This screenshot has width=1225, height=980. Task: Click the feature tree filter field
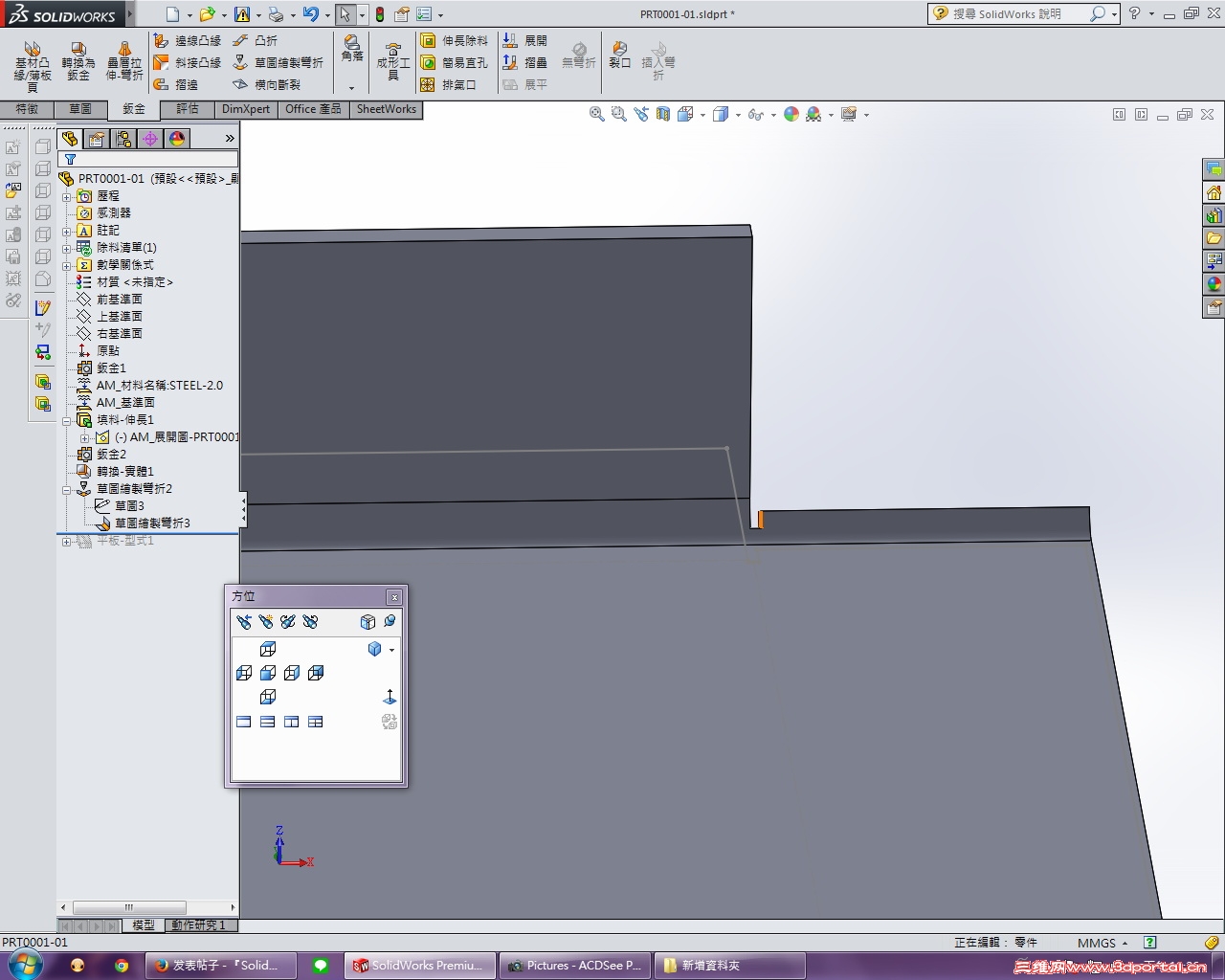(x=148, y=159)
